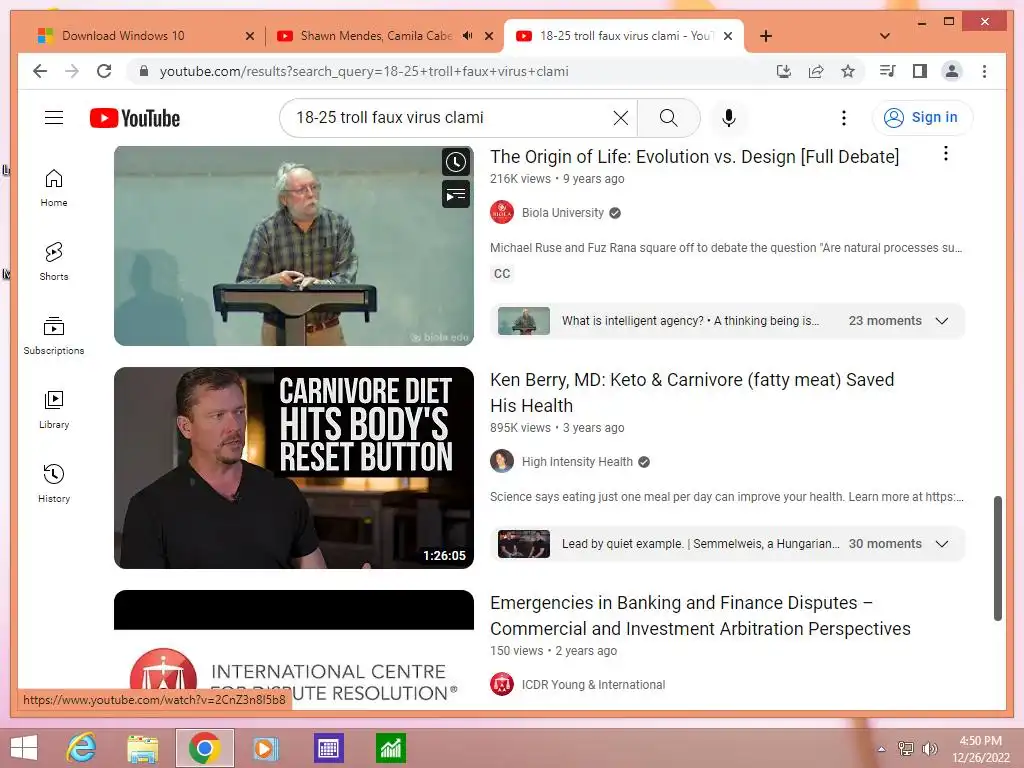Launch Internet Explorer from taskbar

(82, 748)
